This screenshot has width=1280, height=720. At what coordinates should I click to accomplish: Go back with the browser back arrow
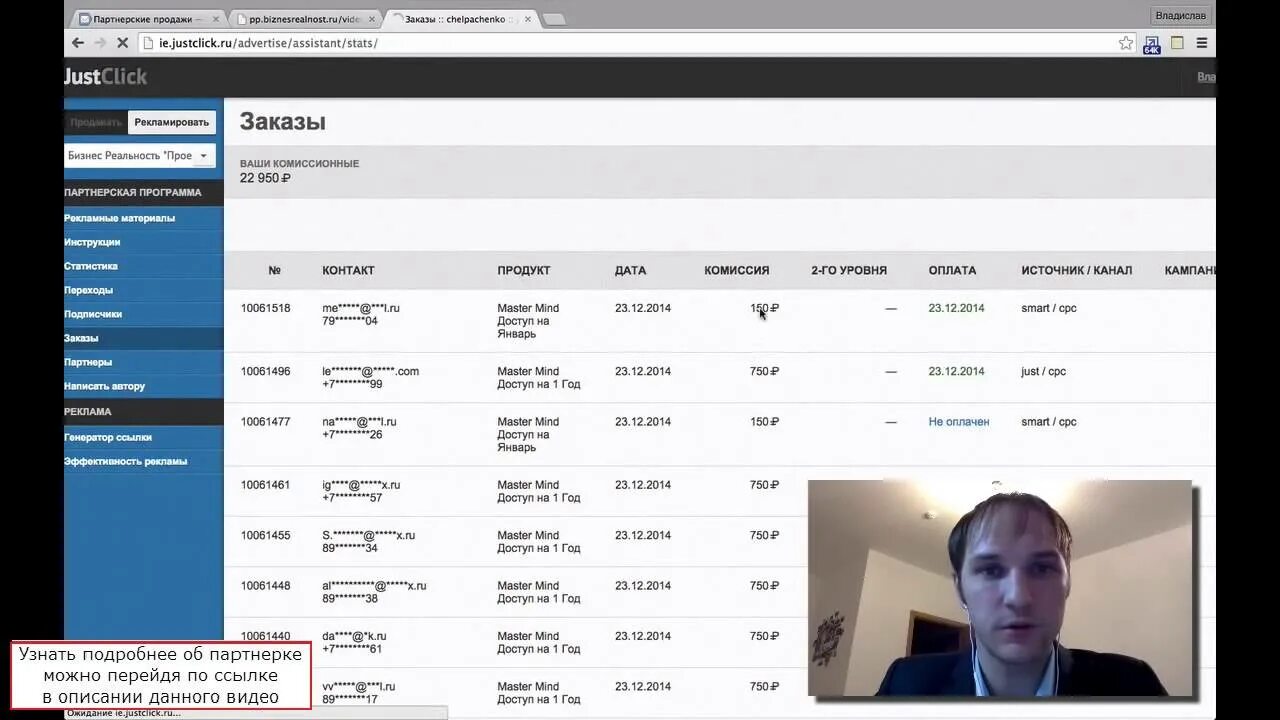coord(78,43)
